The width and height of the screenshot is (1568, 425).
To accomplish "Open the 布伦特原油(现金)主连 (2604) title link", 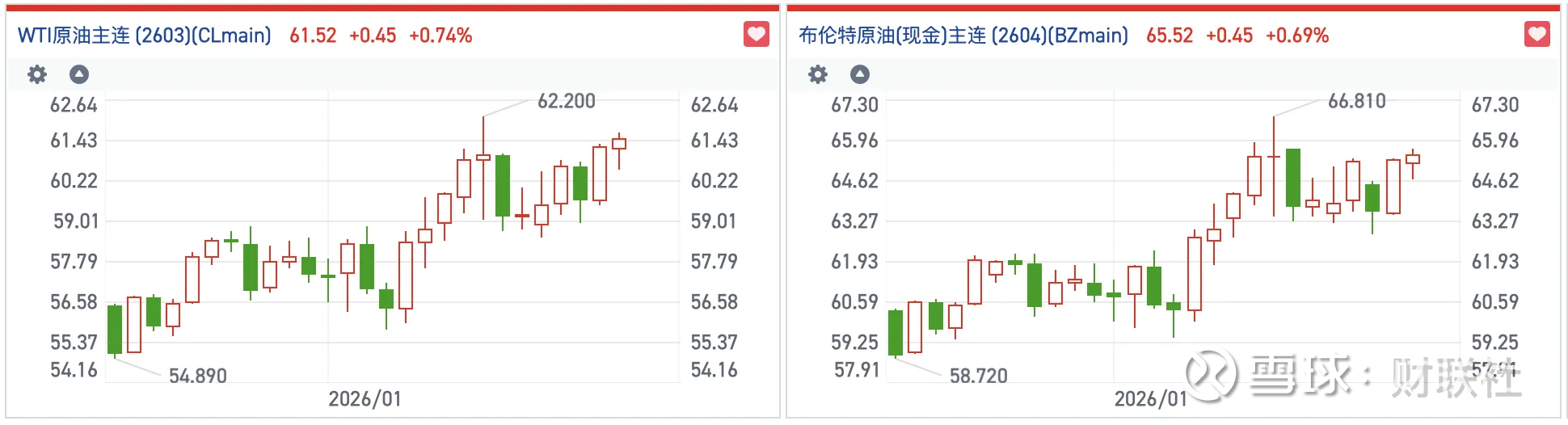I will (963, 36).
